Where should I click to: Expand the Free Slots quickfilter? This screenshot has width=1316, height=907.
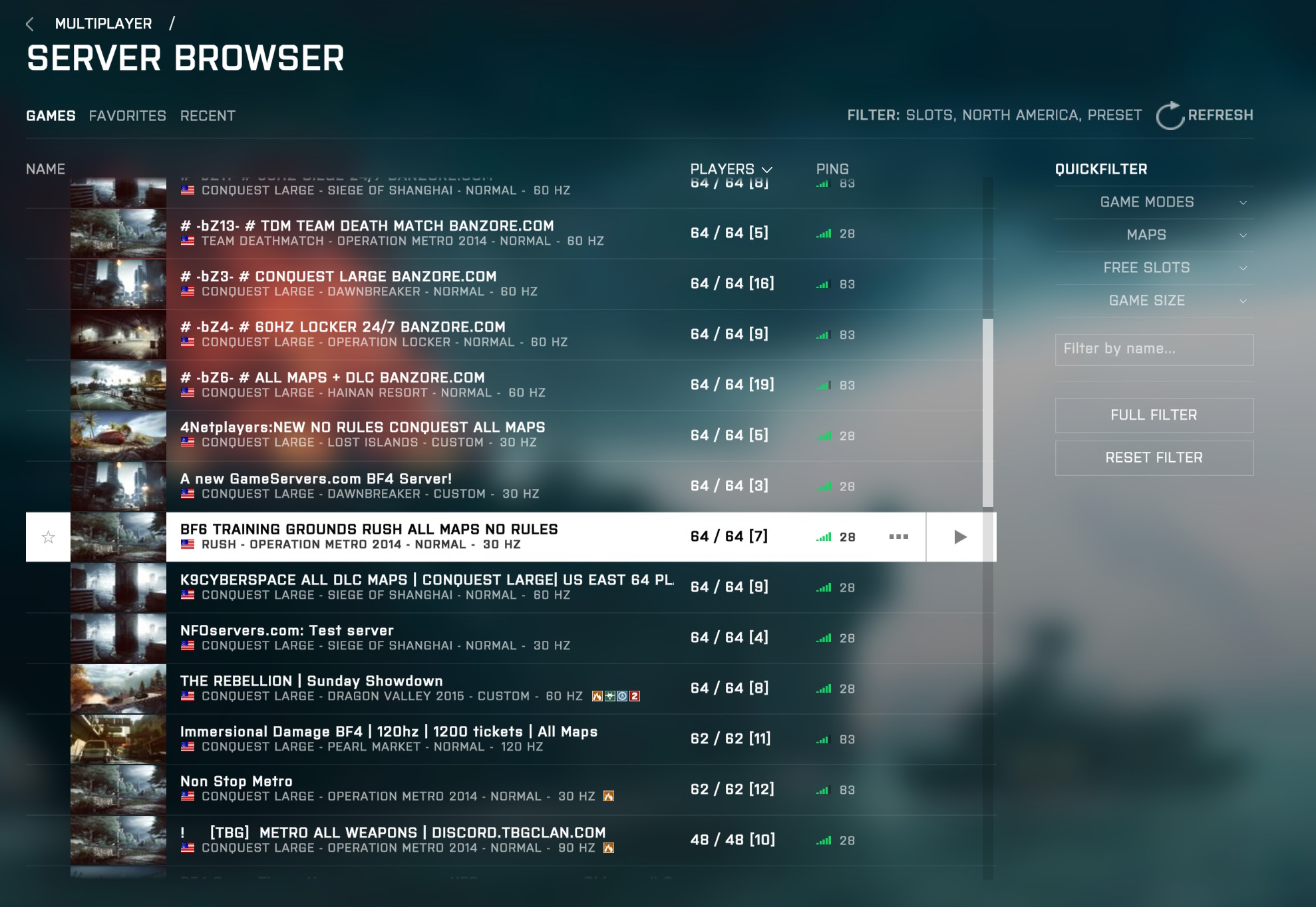tap(1154, 268)
